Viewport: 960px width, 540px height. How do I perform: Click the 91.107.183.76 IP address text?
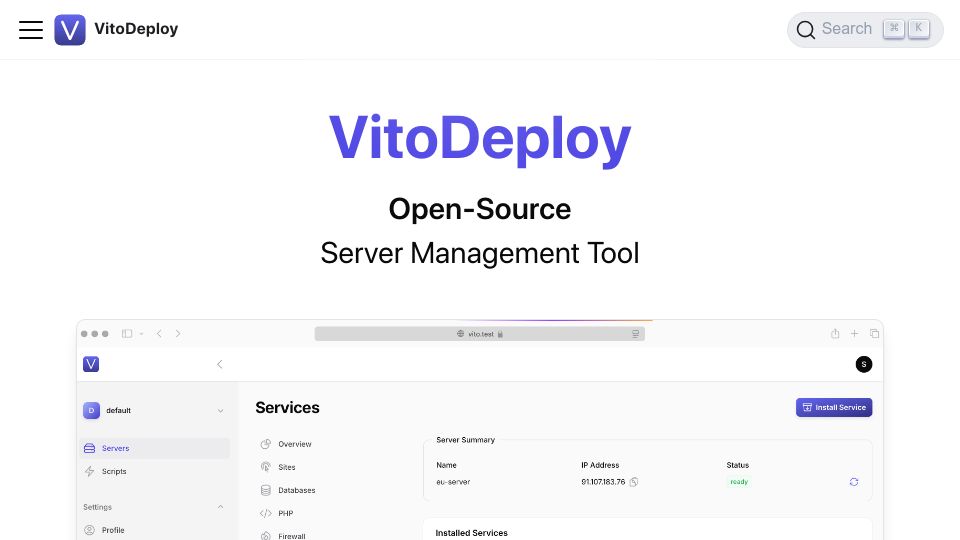603,482
